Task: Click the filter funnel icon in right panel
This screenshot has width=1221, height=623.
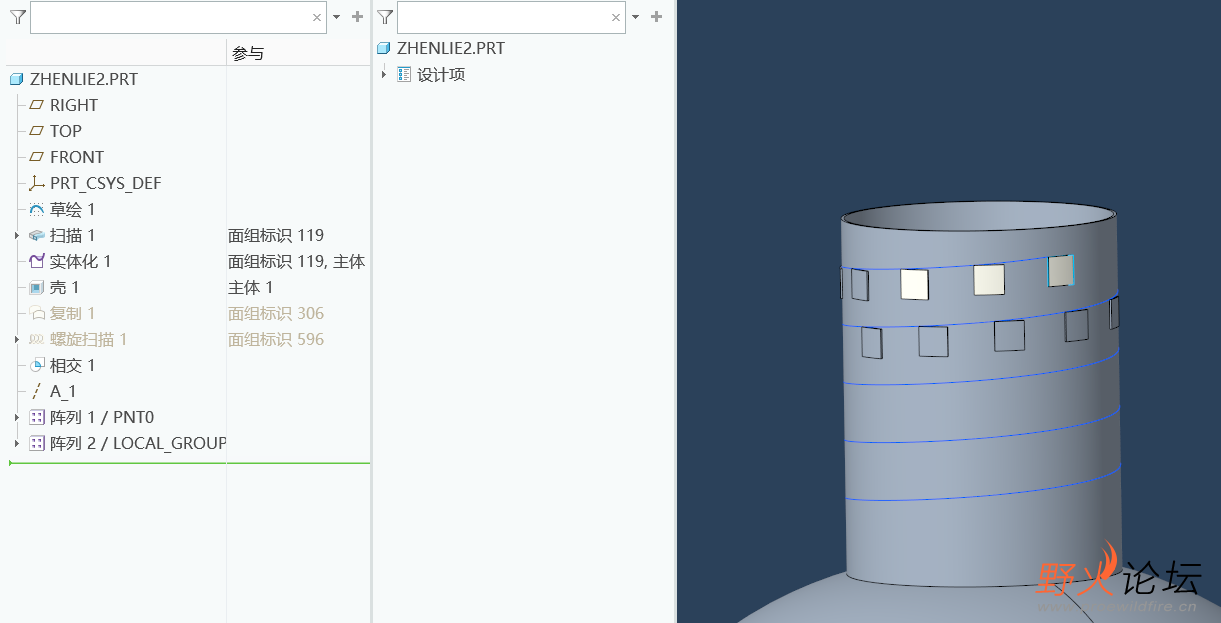Action: pyautogui.click(x=385, y=17)
